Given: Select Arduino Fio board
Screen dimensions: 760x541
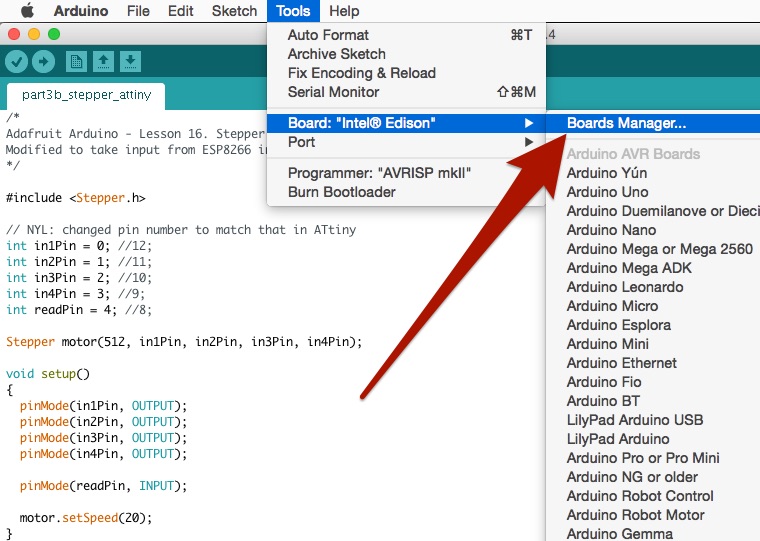Looking at the screenshot, I should coord(653,382).
